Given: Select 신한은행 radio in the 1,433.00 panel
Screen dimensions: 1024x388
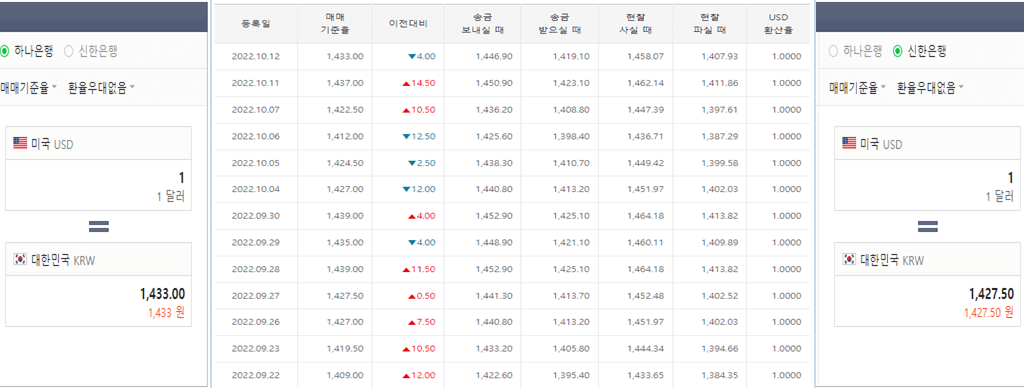Looking at the screenshot, I should point(69,51).
